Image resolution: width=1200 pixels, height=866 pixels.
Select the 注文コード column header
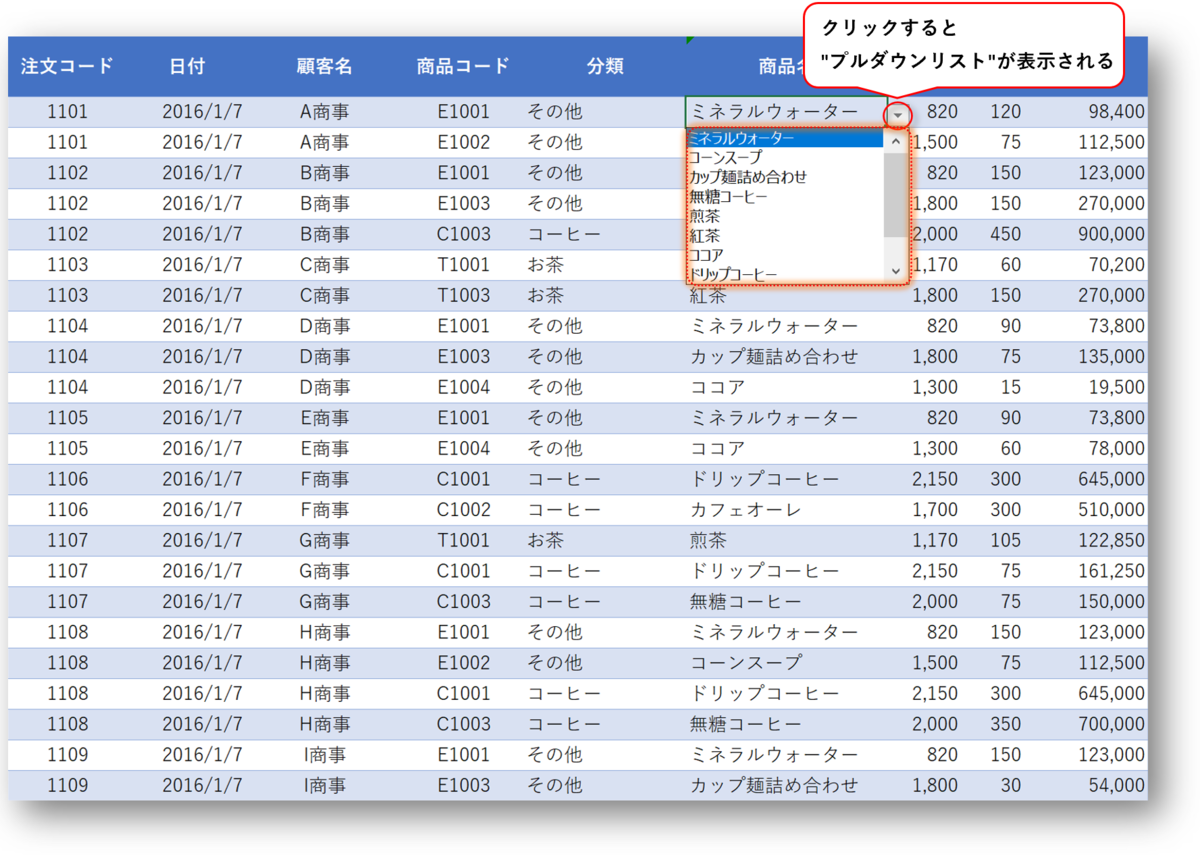(x=66, y=66)
